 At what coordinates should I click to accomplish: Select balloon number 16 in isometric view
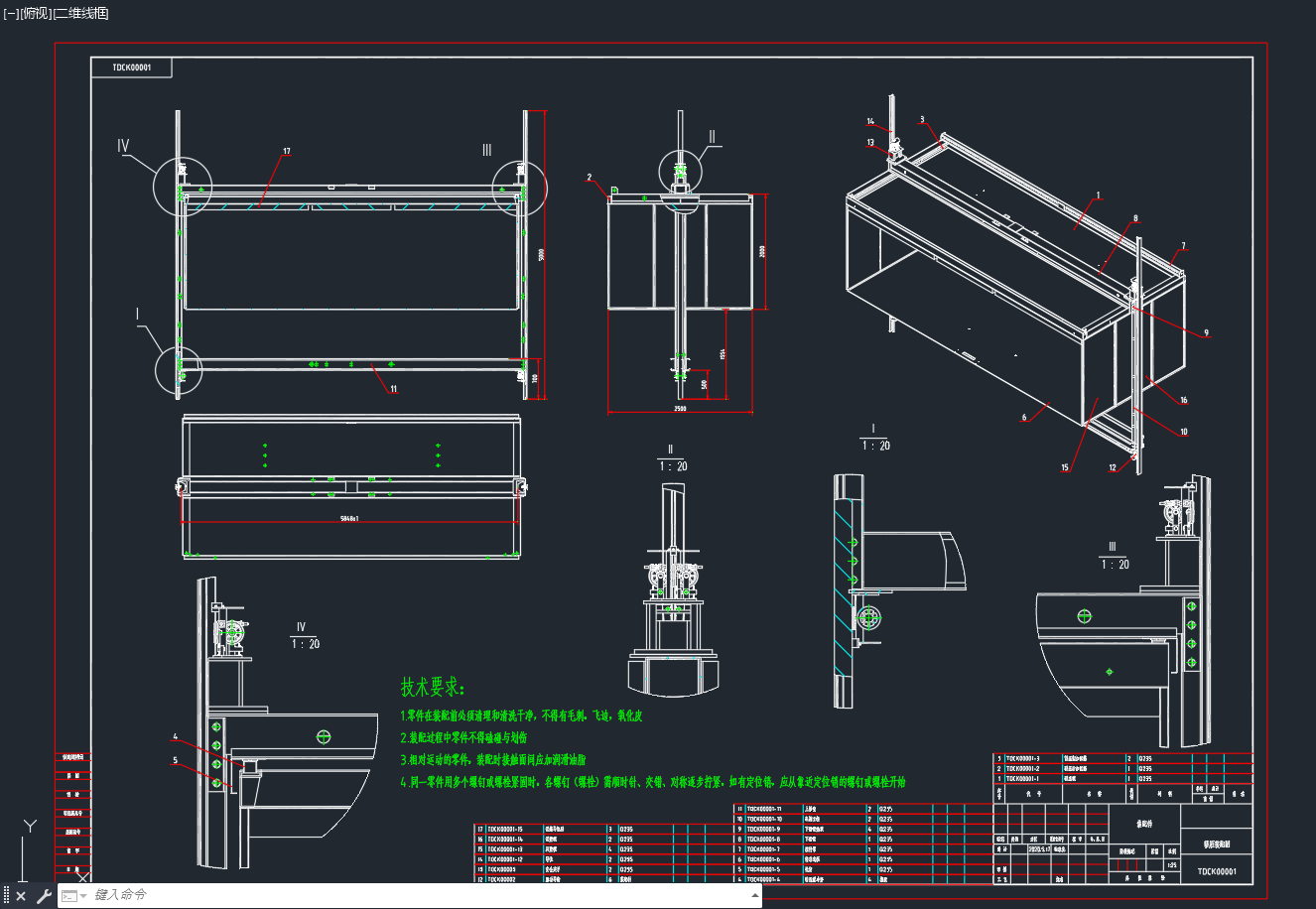click(x=1183, y=401)
